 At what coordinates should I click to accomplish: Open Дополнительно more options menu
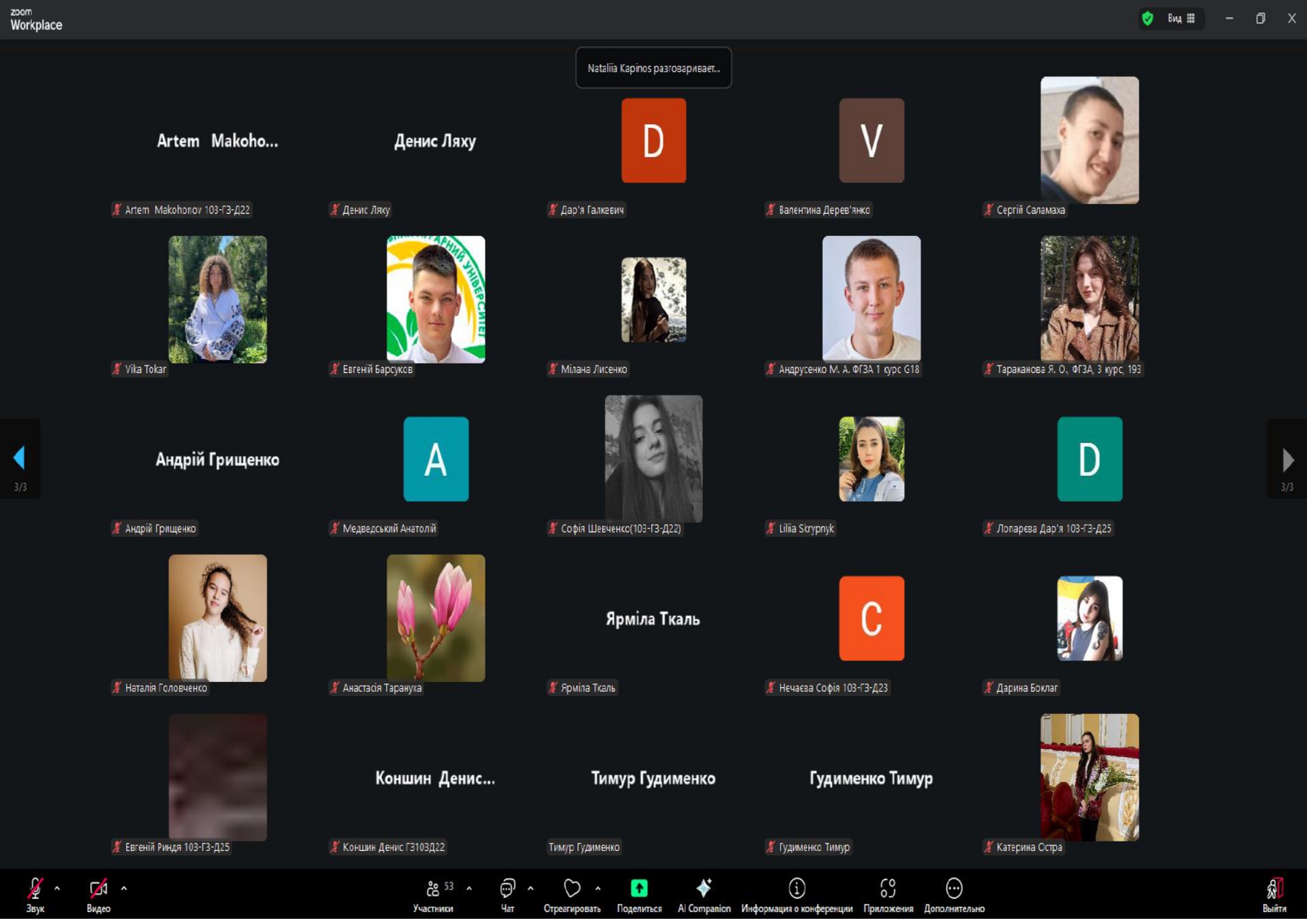[x=954, y=888]
